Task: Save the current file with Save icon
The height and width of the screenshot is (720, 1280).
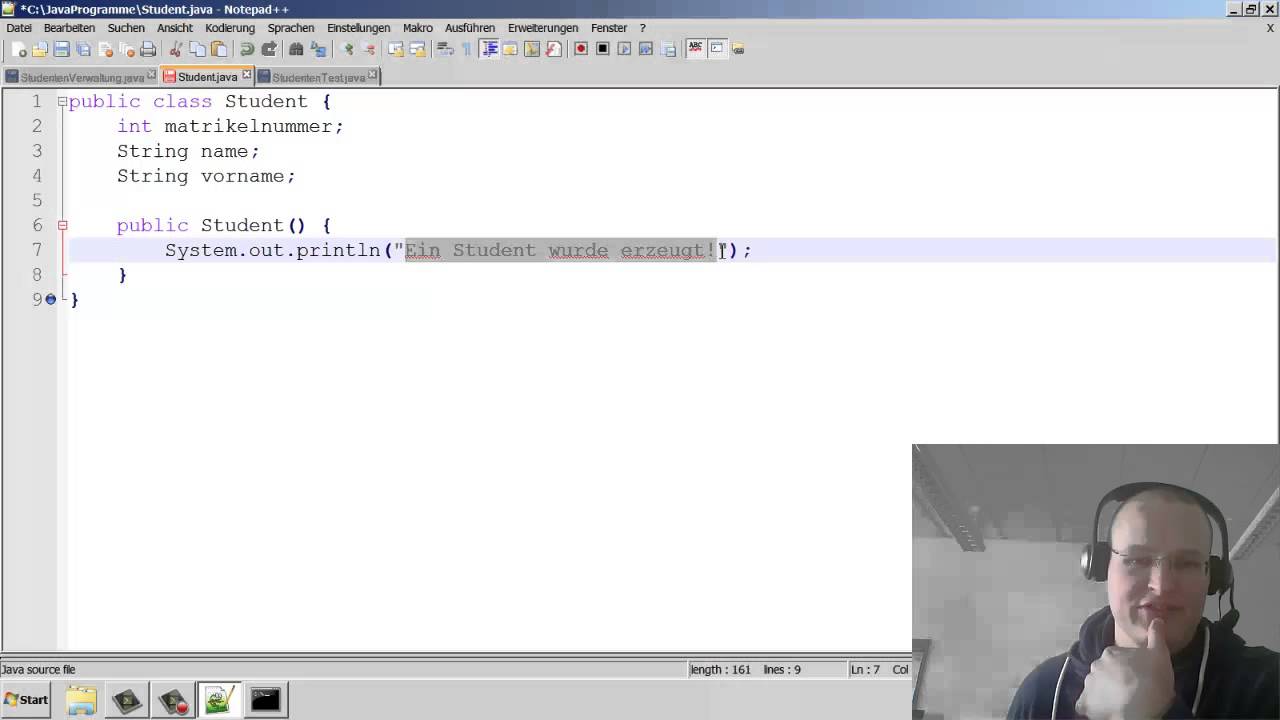Action: tap(61, 49)
